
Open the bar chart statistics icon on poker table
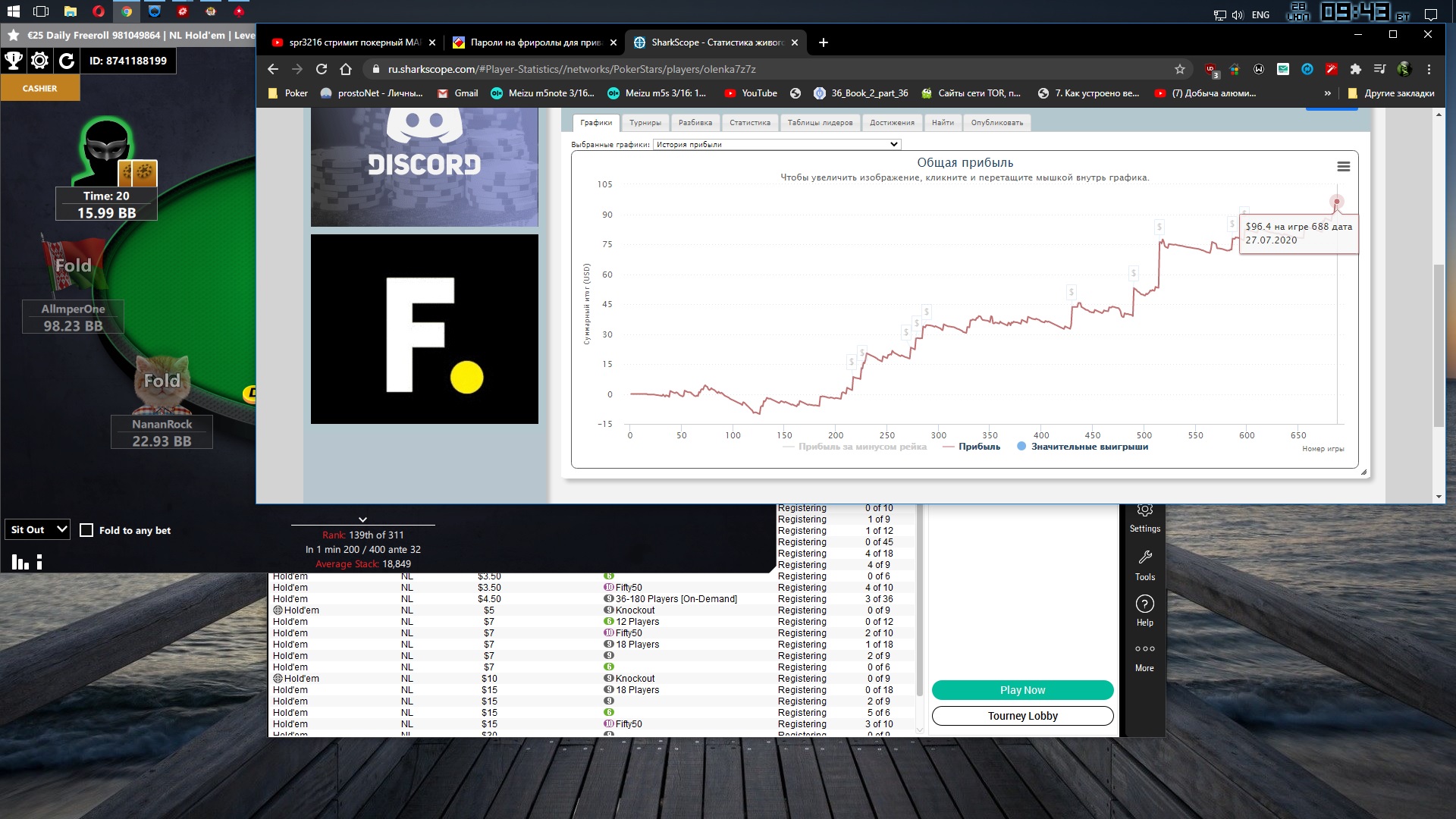click(20, 562)
